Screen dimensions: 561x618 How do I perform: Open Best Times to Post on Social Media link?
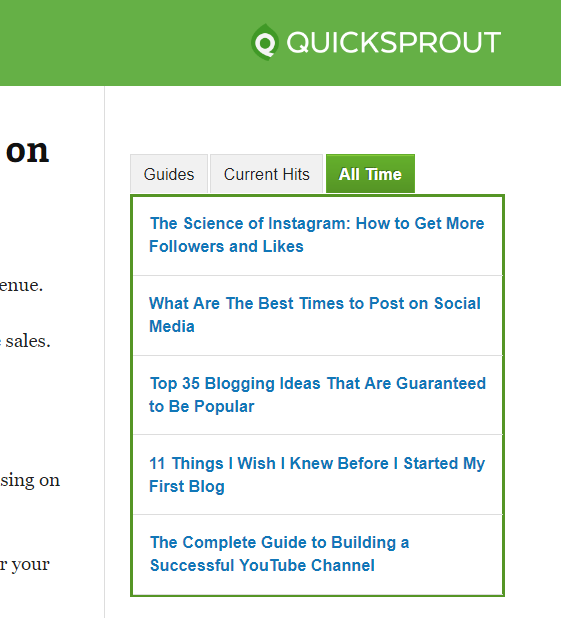pyautogui.click(x=315, y=315)
